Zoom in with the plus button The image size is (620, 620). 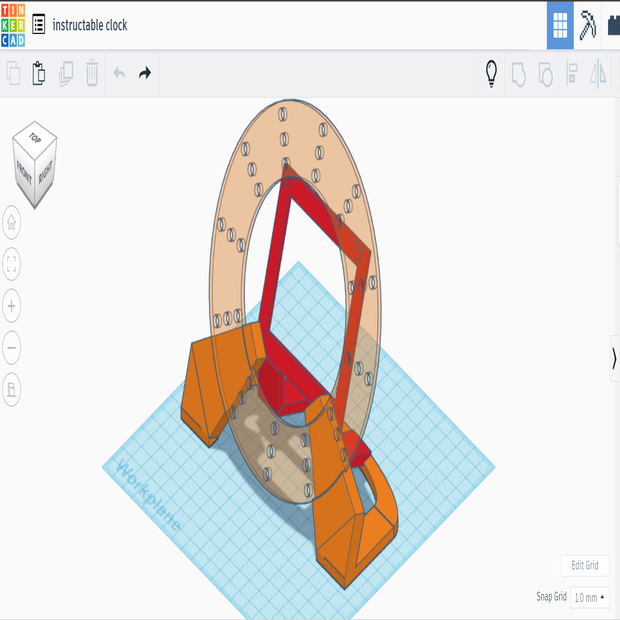tap(12, 305)
